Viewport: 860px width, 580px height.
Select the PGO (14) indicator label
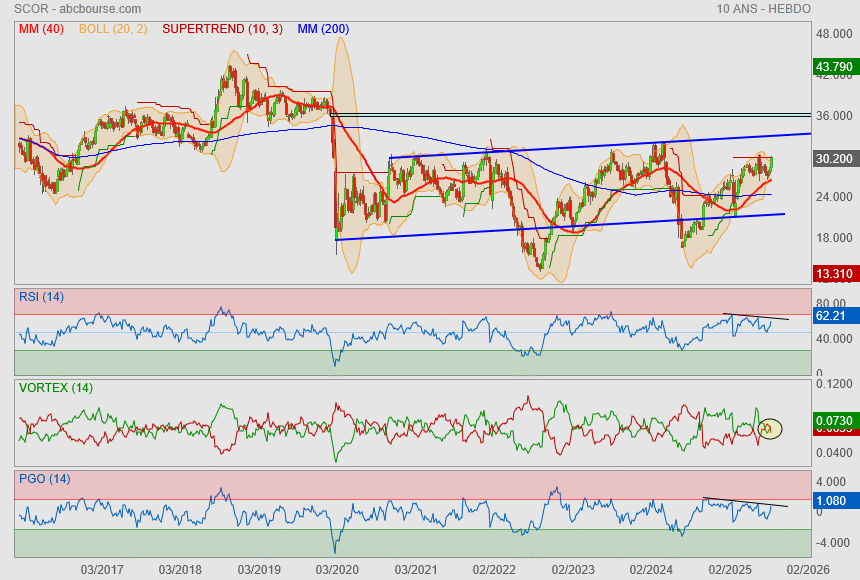click(44, 479)
